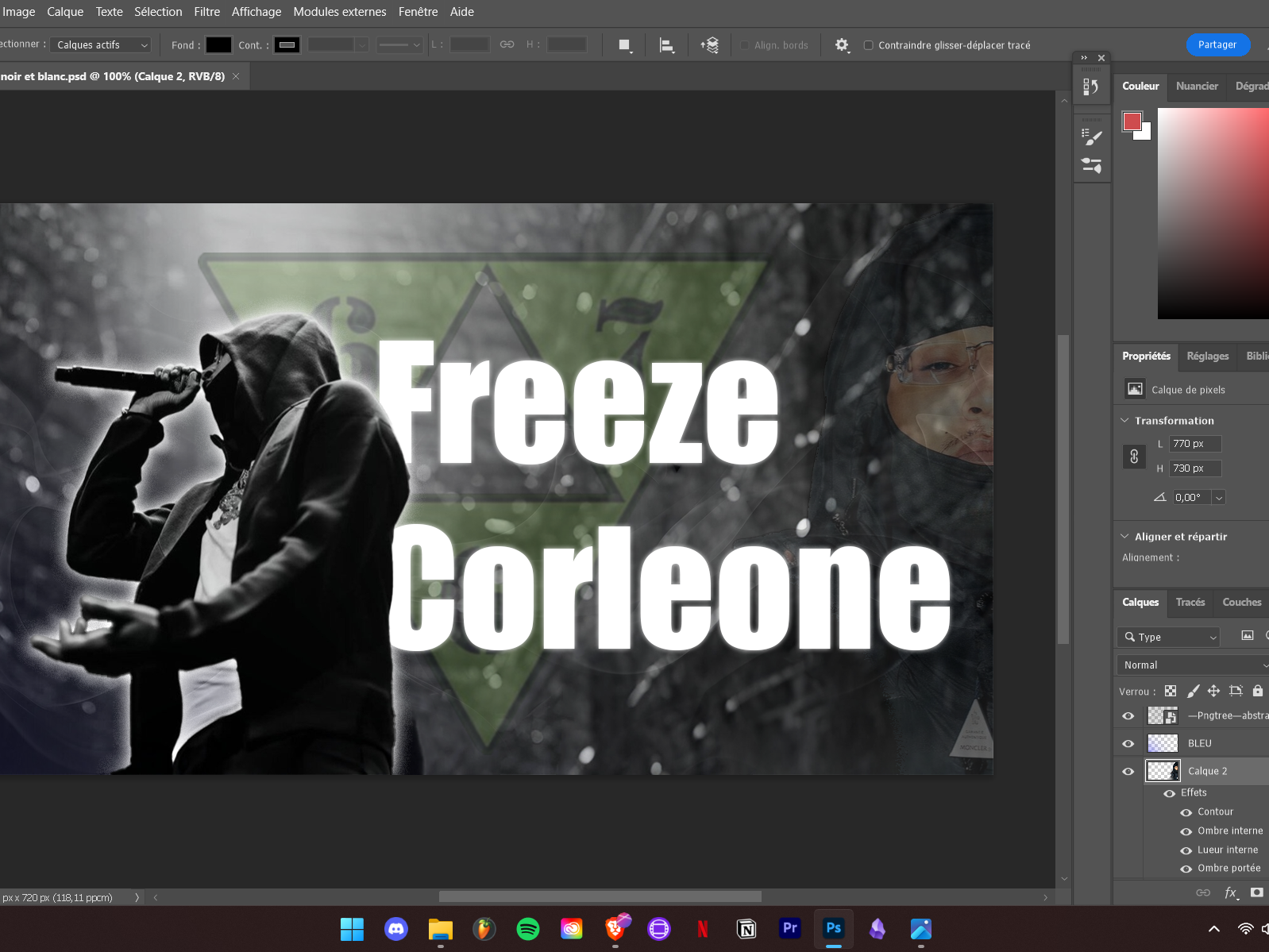Hide the Lueur interne effect
The image size is (1269, 952).
click(x=1186, y=850)
